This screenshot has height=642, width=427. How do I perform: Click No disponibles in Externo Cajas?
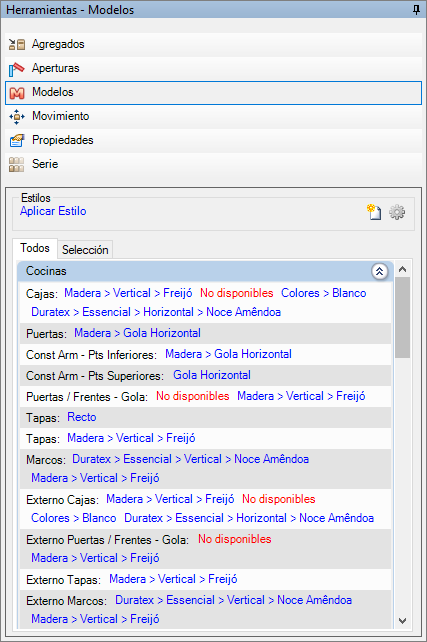click(x=278, y=499)
